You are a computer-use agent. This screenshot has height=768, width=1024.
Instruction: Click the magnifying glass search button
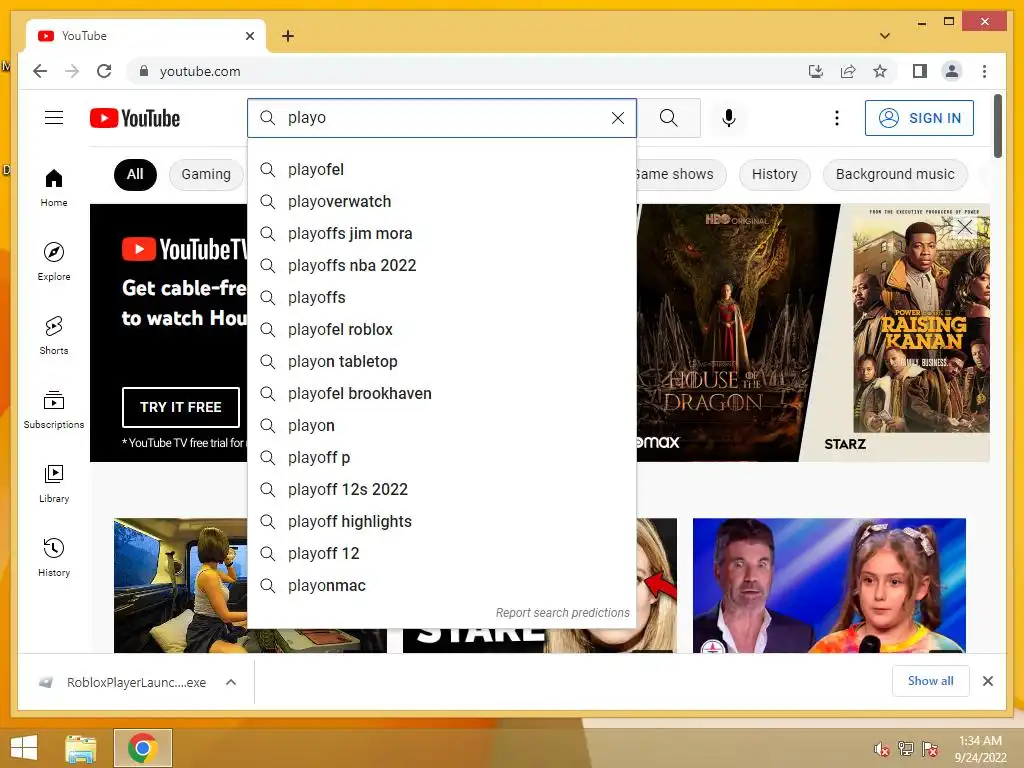pos(668,118)
